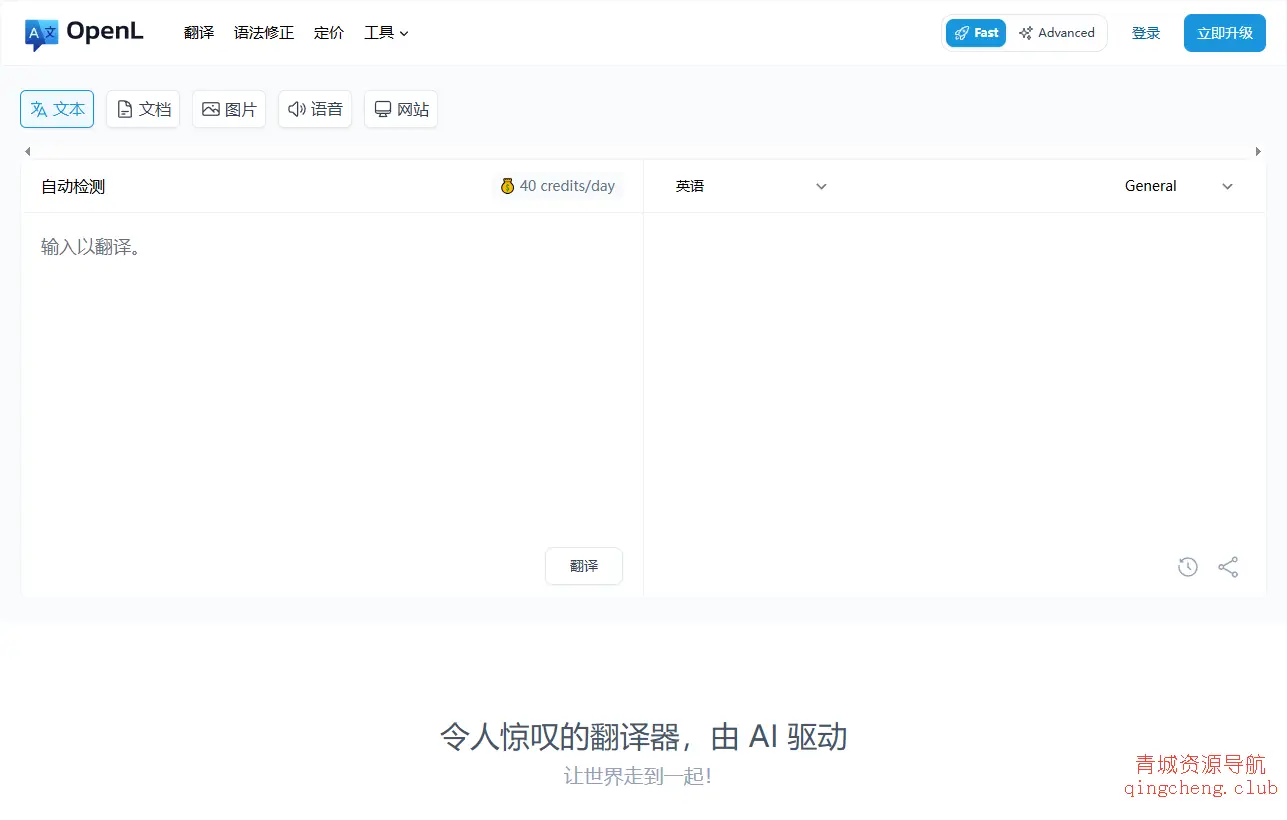The width and height of the screenshot is (1287, 820).
Task: Select the 文本 text translation icon tab
Action: tap(56, 109)
